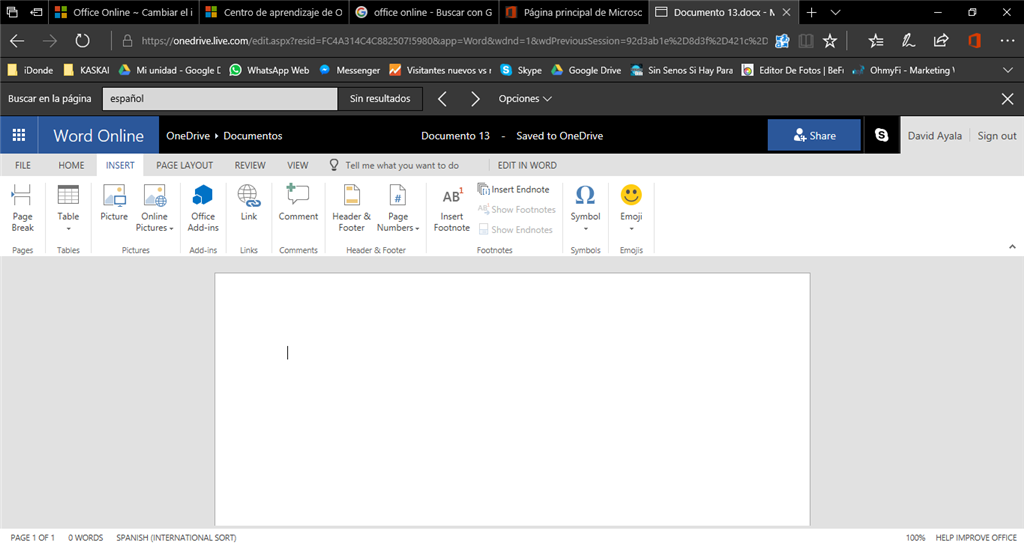Switch to the HOME tab
The height and width of the screenshot is (545, 1024).
[x=71, y=165]
